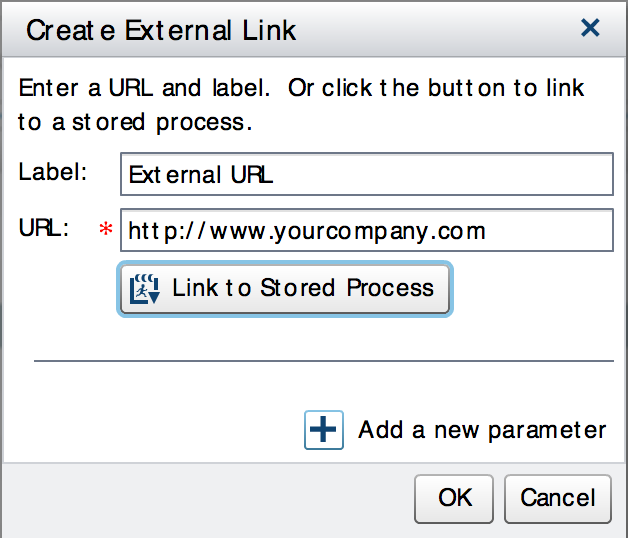Viewport: 628px width, 538px height.
Task: Confirm with the OK button
Action: click(455, 498)
